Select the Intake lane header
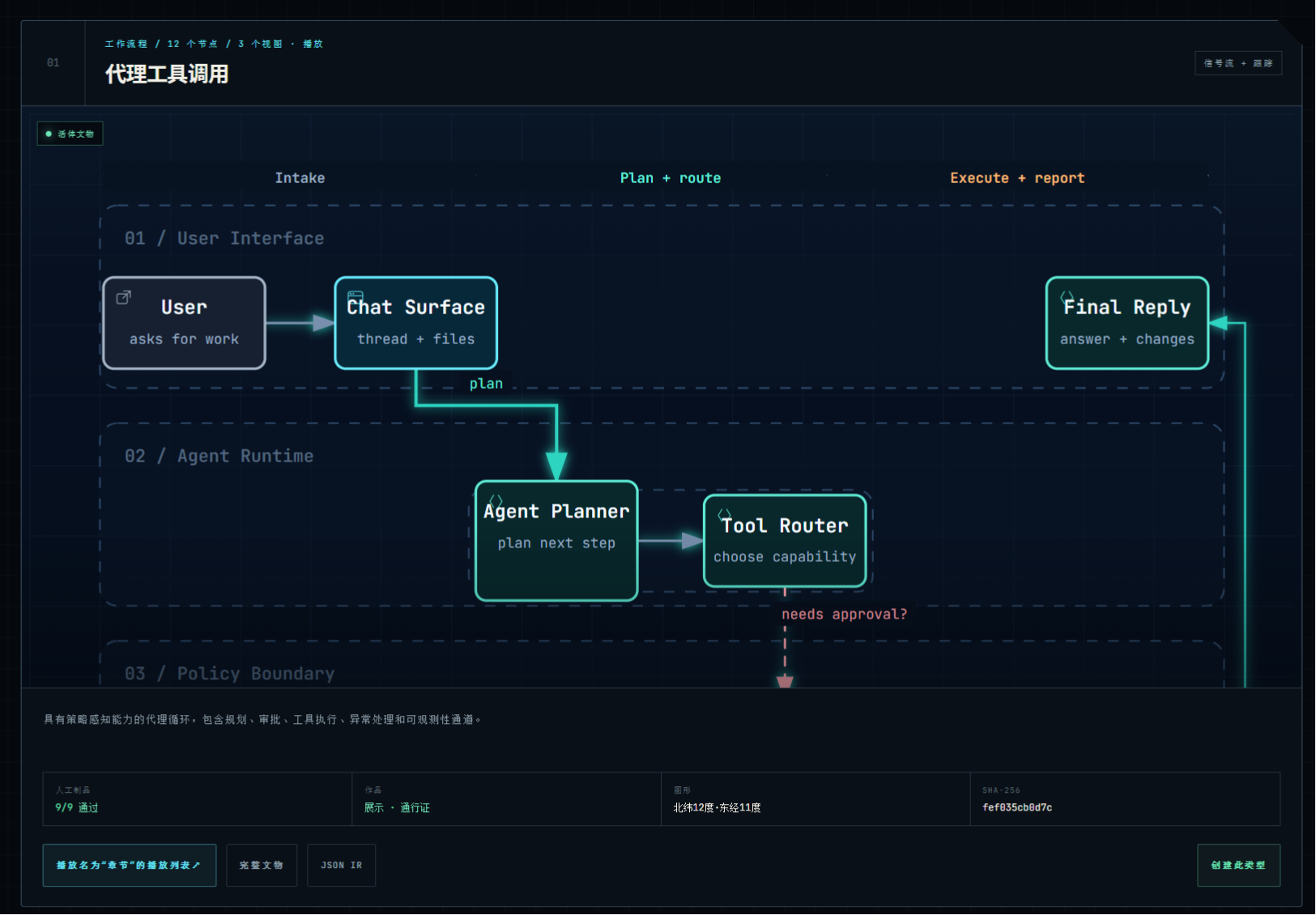This screenshot has height=915, width=1316. 300,178
